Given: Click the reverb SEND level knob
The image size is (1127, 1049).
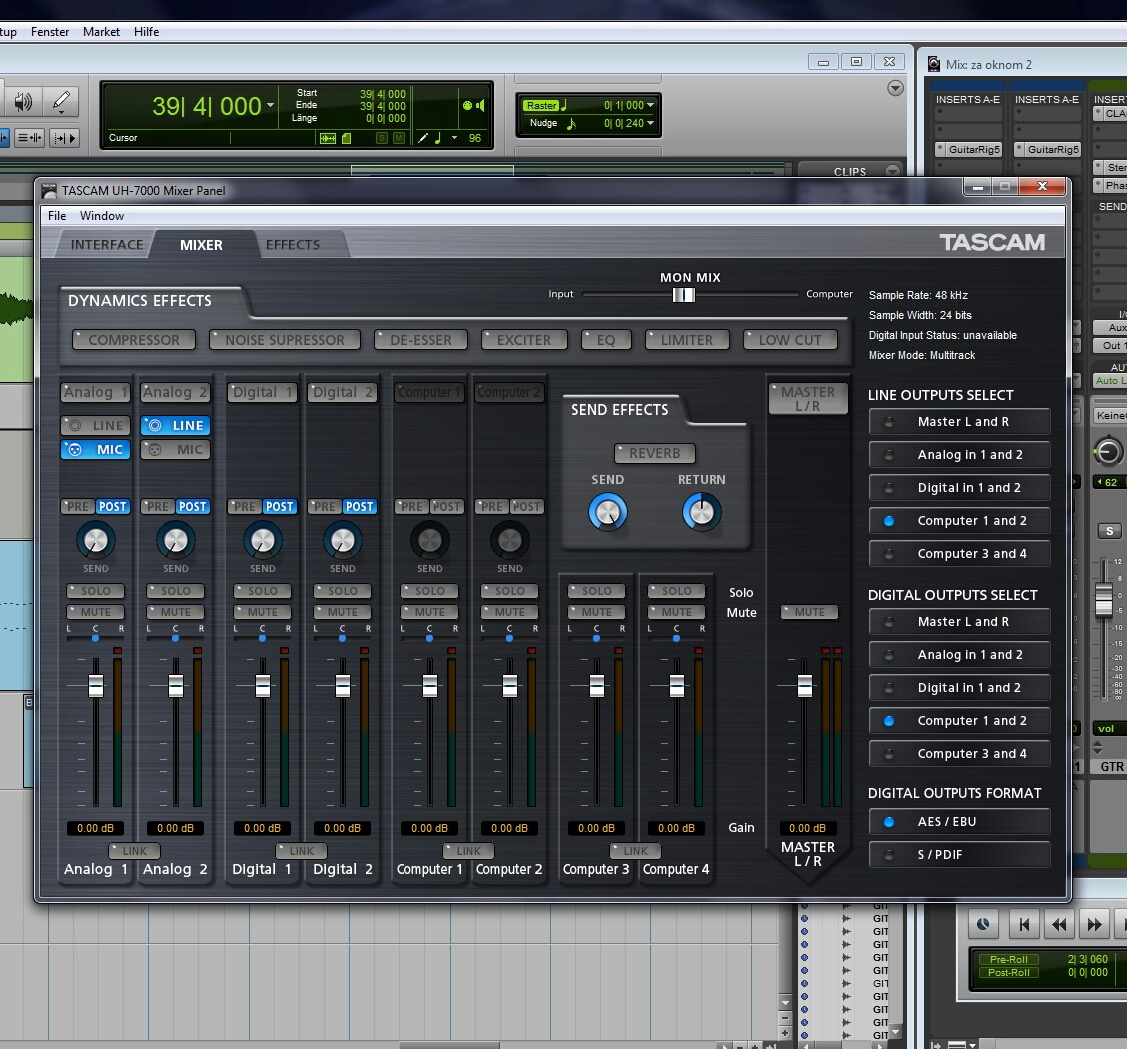Looking at the screenshot, I should [607, 512].
